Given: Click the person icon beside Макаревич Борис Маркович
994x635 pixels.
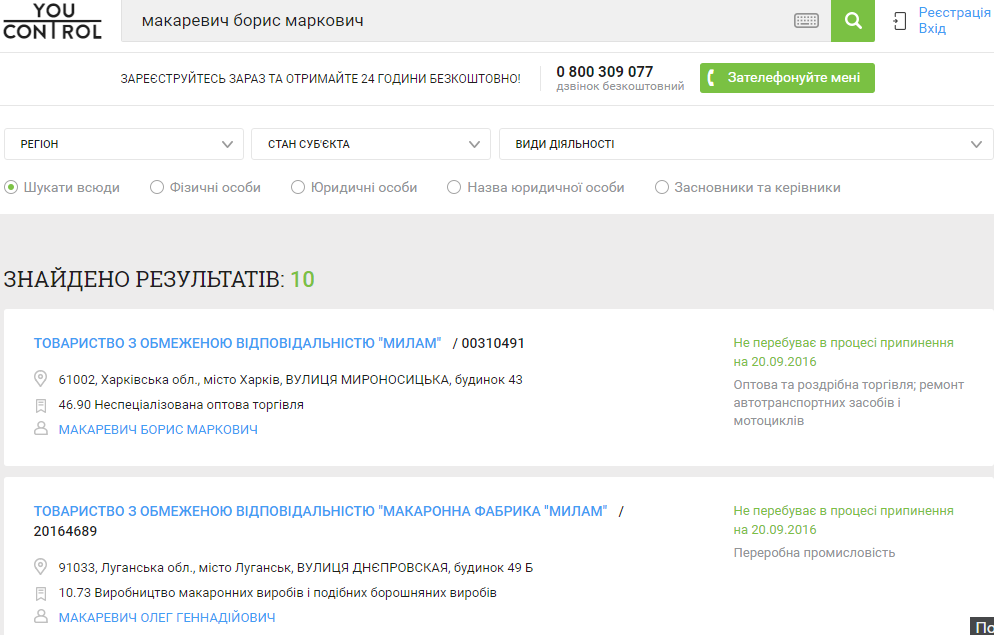Looking at the screenshot, I should coord(41,429).
